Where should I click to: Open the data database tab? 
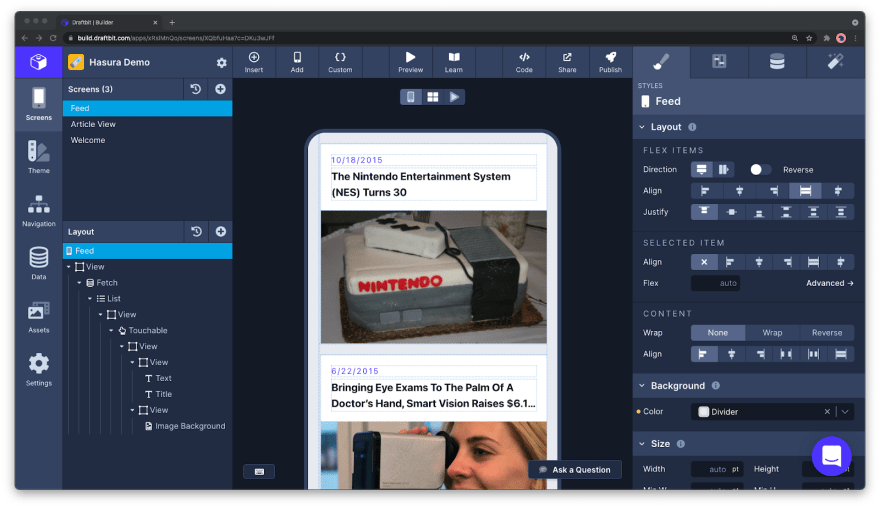[x=777, y=62]
